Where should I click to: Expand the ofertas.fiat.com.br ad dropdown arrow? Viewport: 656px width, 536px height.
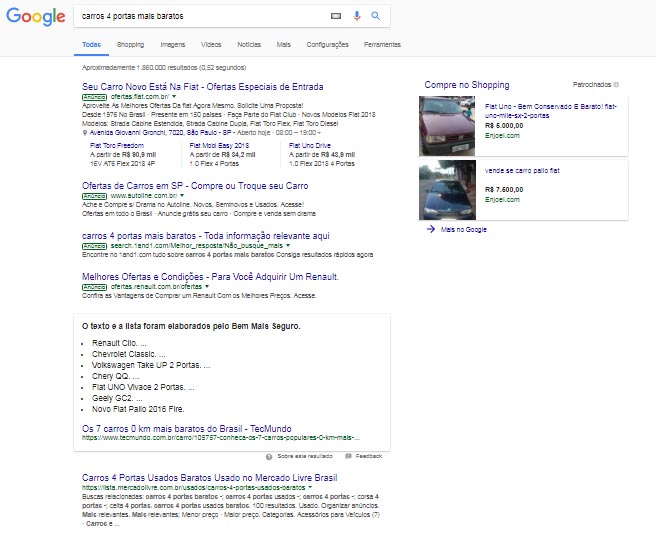(174, 97)
